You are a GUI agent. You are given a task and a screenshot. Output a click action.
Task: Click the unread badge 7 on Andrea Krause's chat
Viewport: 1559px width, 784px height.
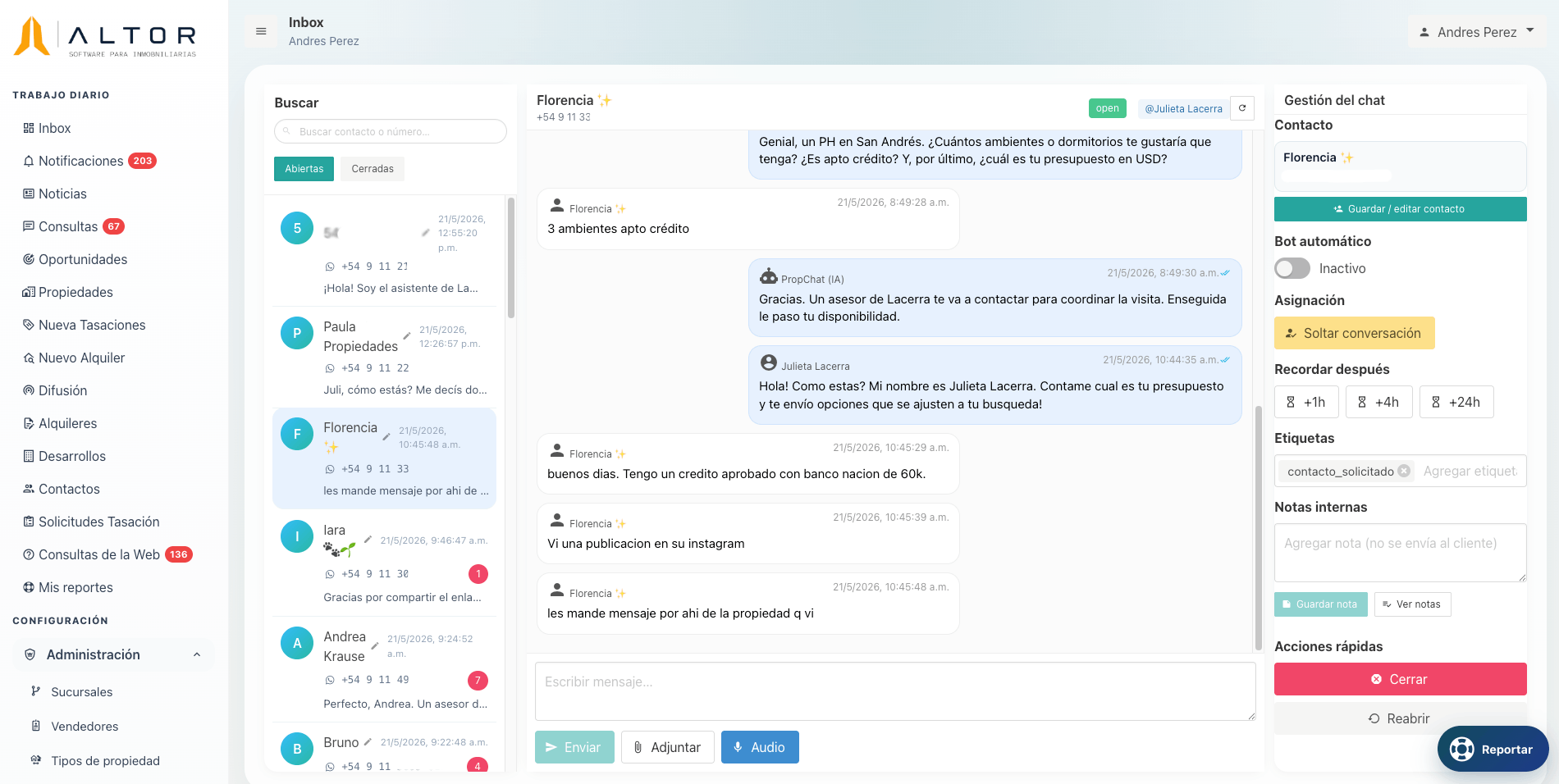478,680
